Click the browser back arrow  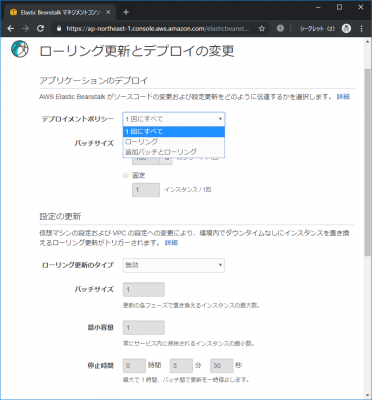click(11, 29)
